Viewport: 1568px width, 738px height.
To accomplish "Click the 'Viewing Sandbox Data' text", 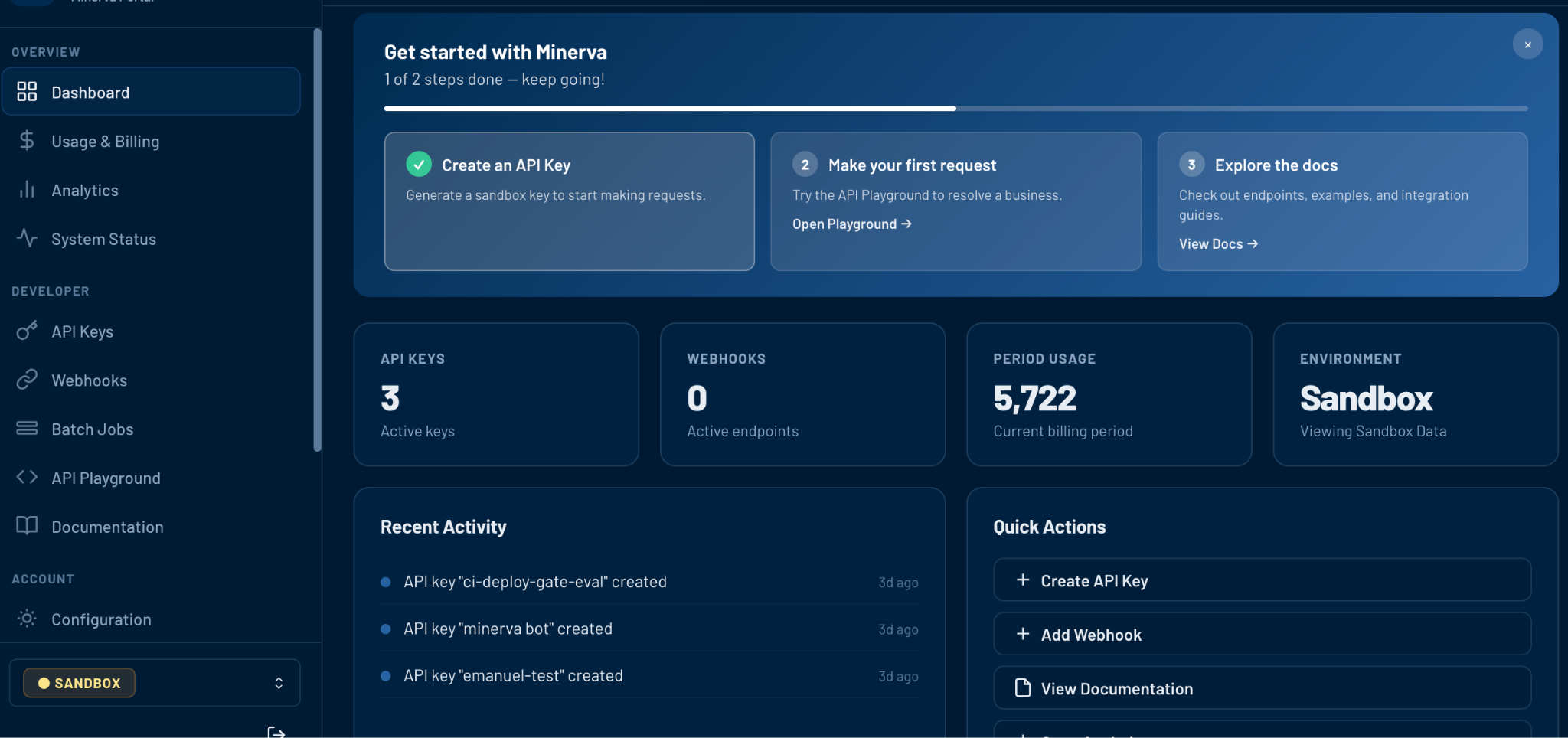I will pyautogui.click(x=1373, y=431).
